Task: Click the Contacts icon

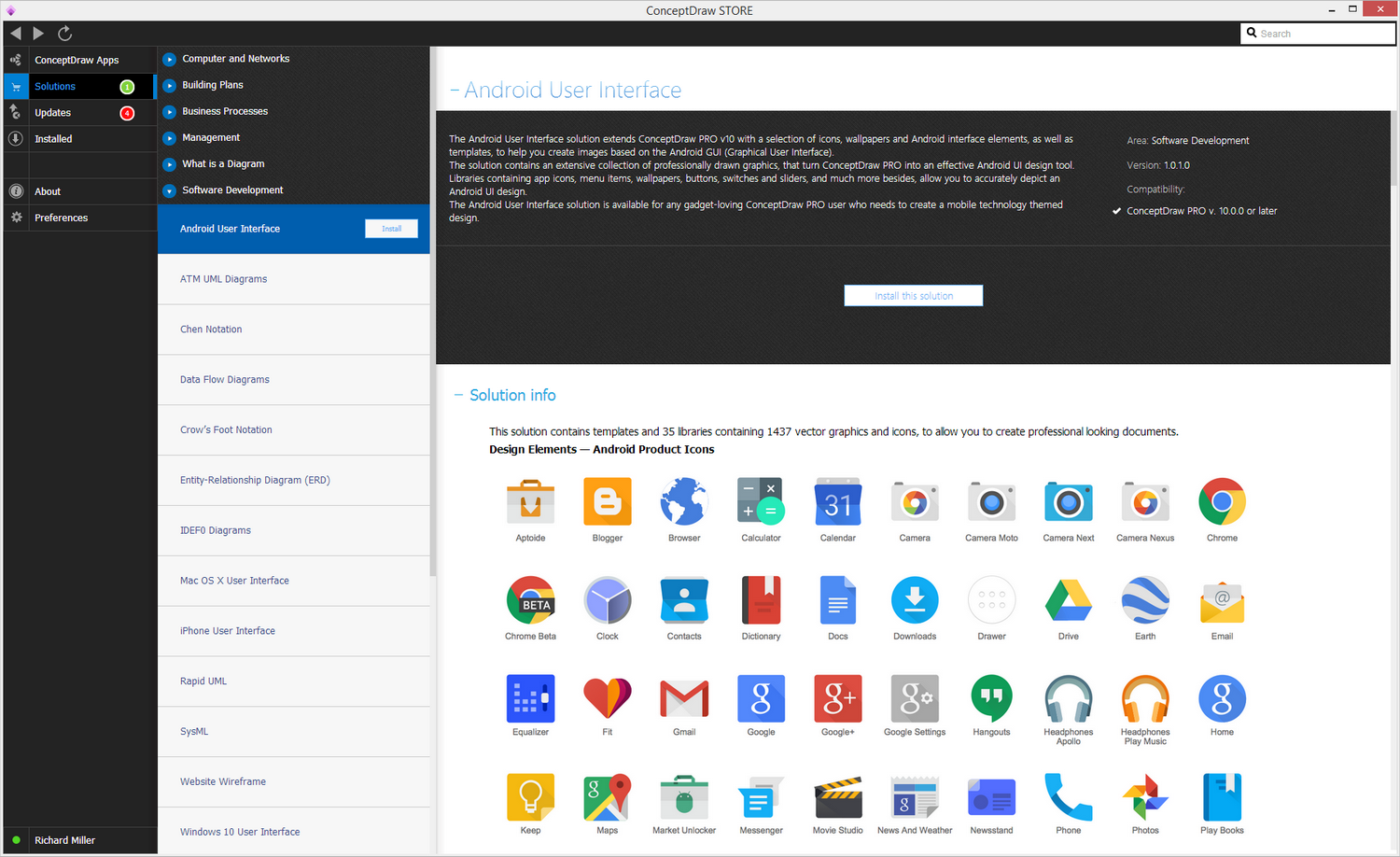Action: [x=684, y=600]
